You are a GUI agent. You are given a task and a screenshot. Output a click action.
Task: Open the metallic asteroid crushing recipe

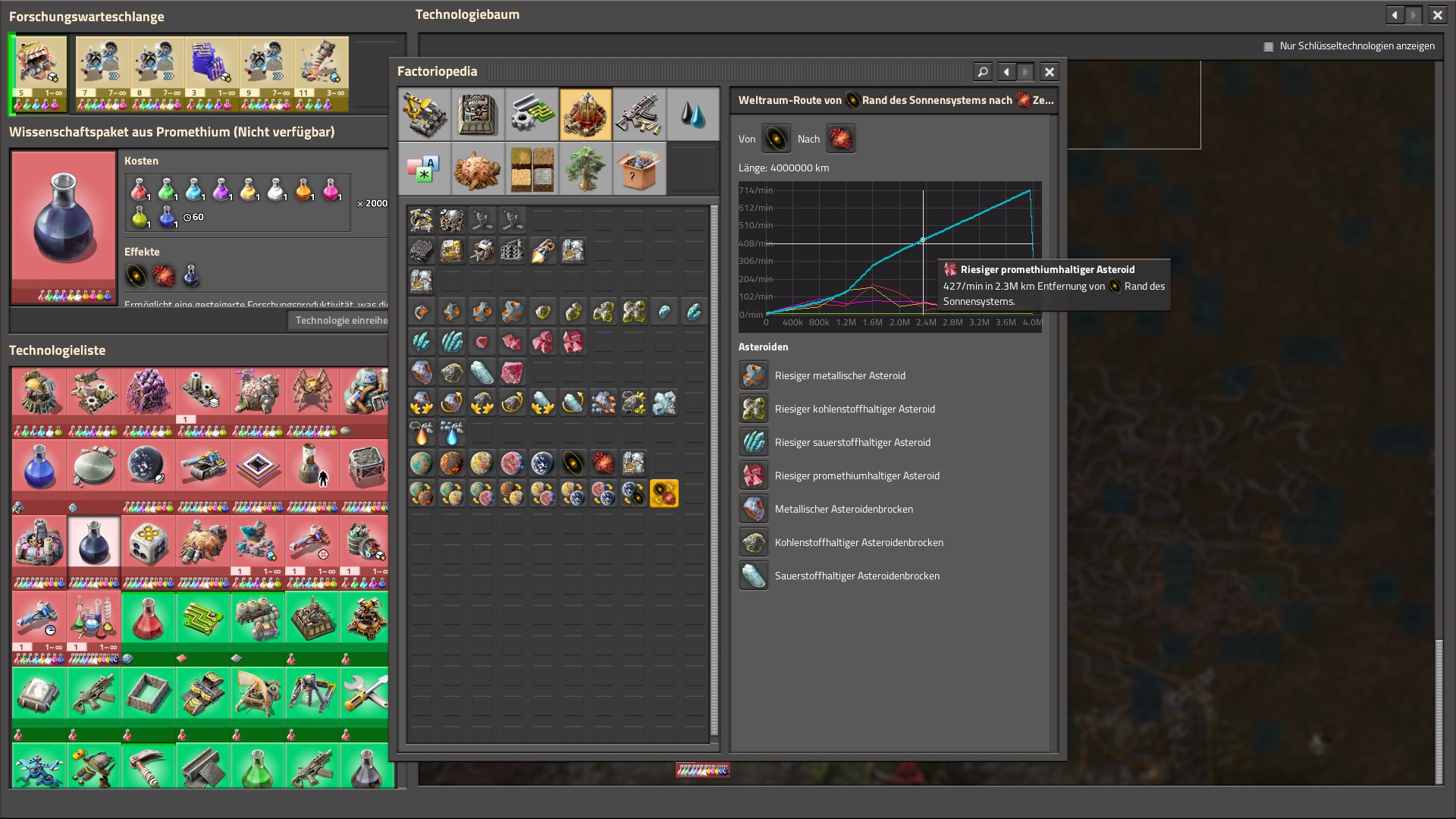click(x=422, y=403)
